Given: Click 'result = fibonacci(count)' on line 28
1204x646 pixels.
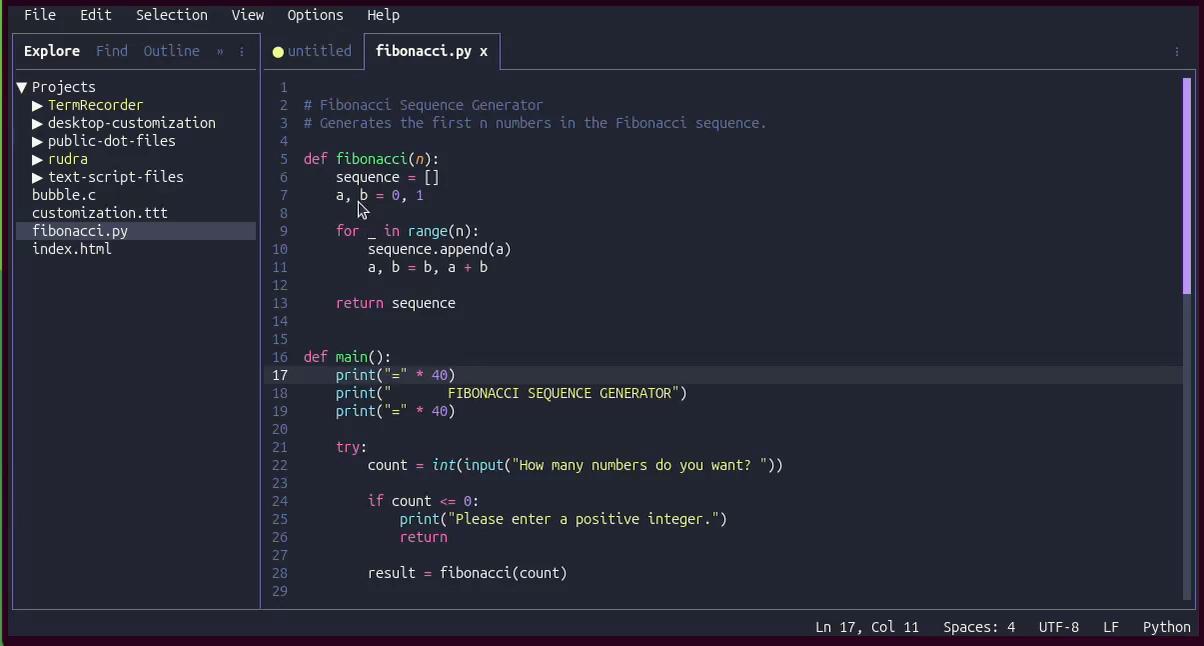Looking at the screenshot, I should (x=468, y=573).
